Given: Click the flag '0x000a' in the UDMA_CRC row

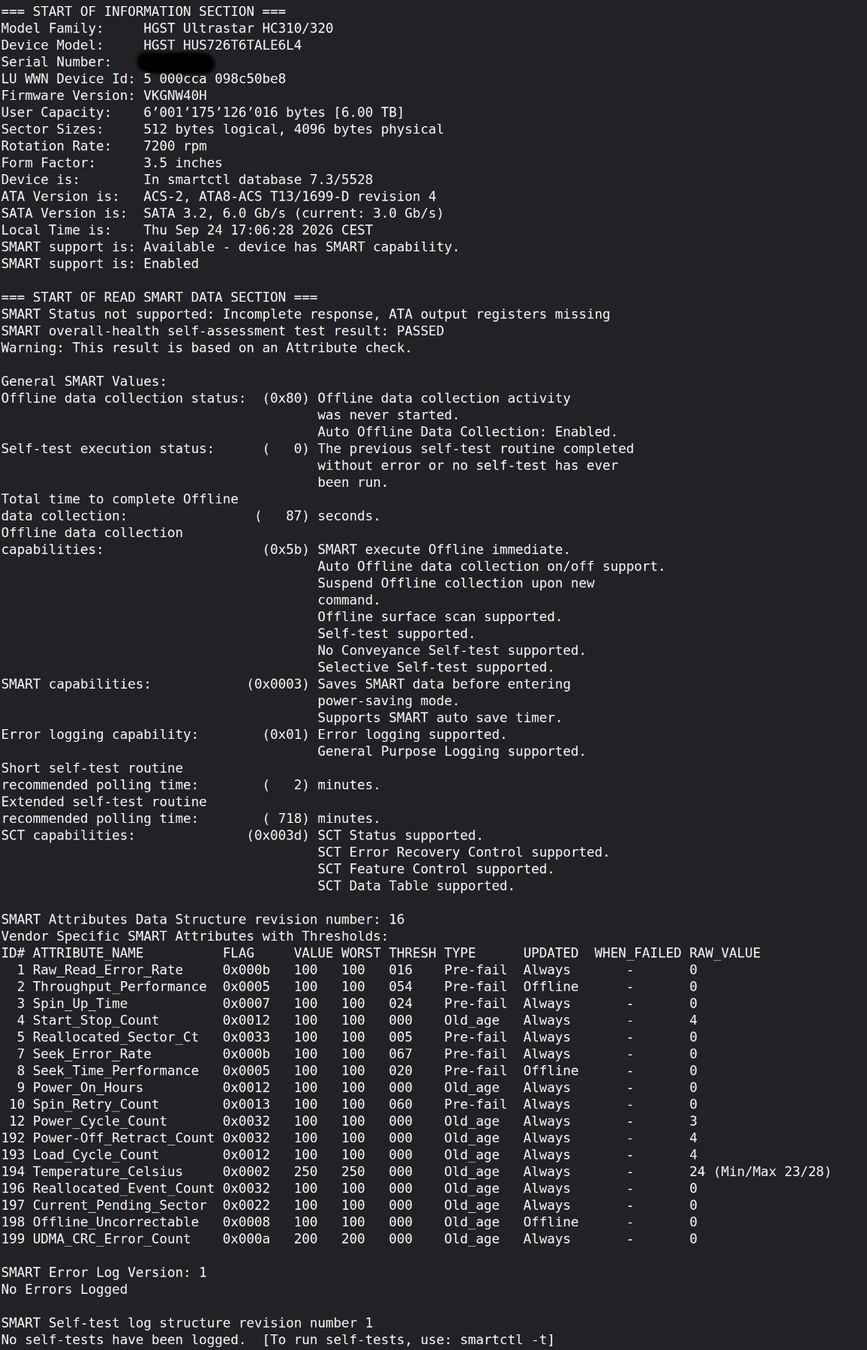Looking at the screenshot, I should 246,1238.
